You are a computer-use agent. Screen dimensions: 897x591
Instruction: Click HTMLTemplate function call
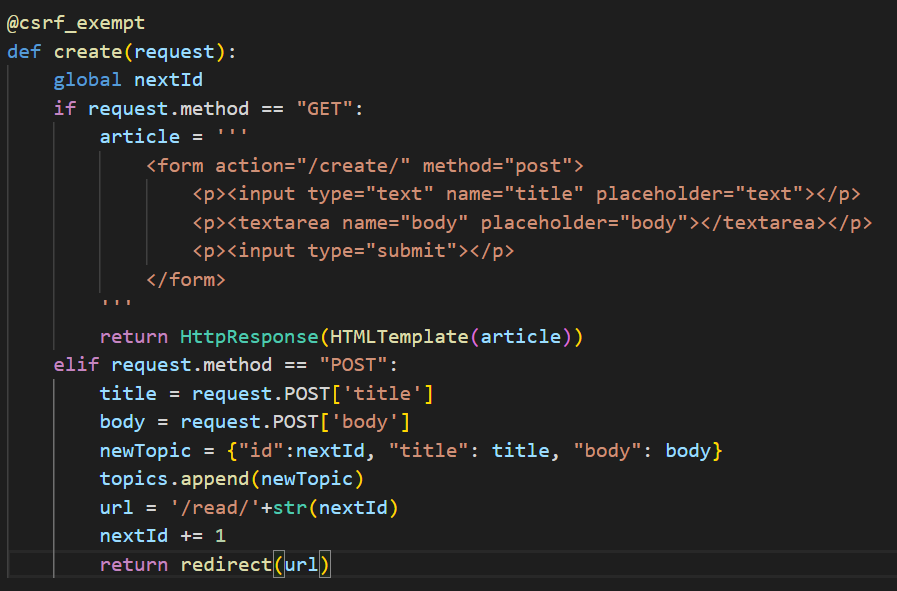399,336
